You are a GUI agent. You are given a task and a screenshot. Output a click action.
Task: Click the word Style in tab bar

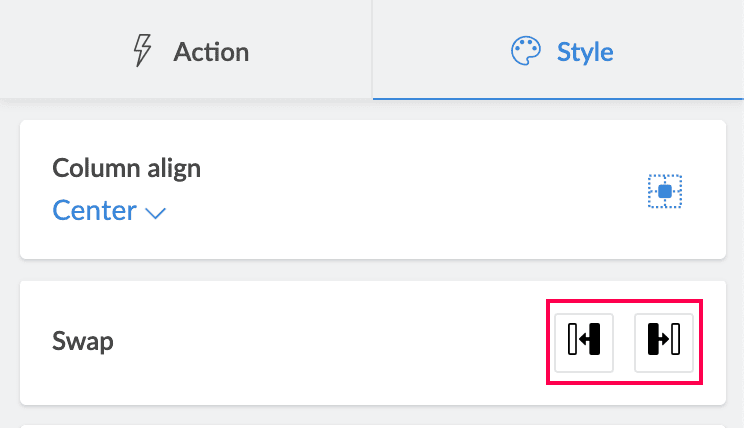pyautogui.click(x=585, y=51)
